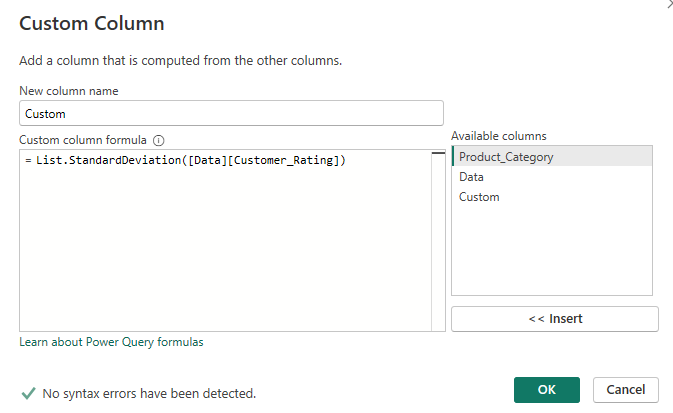Click the 'Available columns' heading label
The width and height of the screenshot is (673, 413).
point(499,136)
